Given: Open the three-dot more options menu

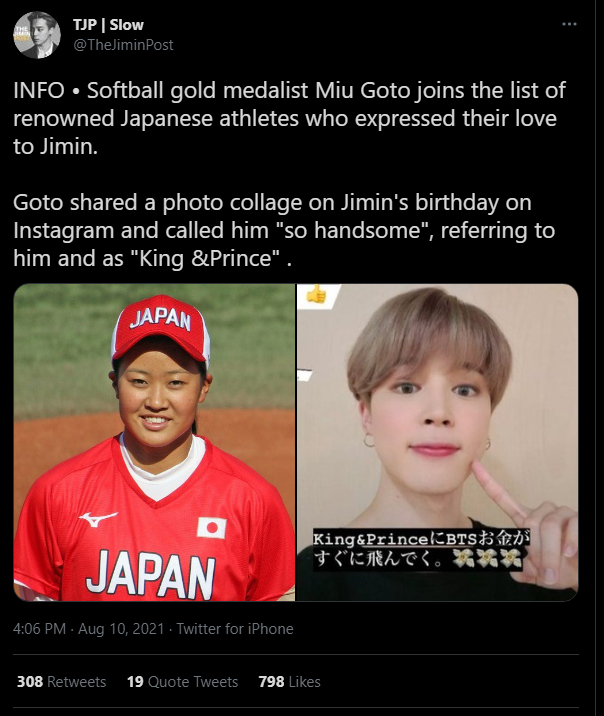Looking at the screenshot, I should 569,24.
